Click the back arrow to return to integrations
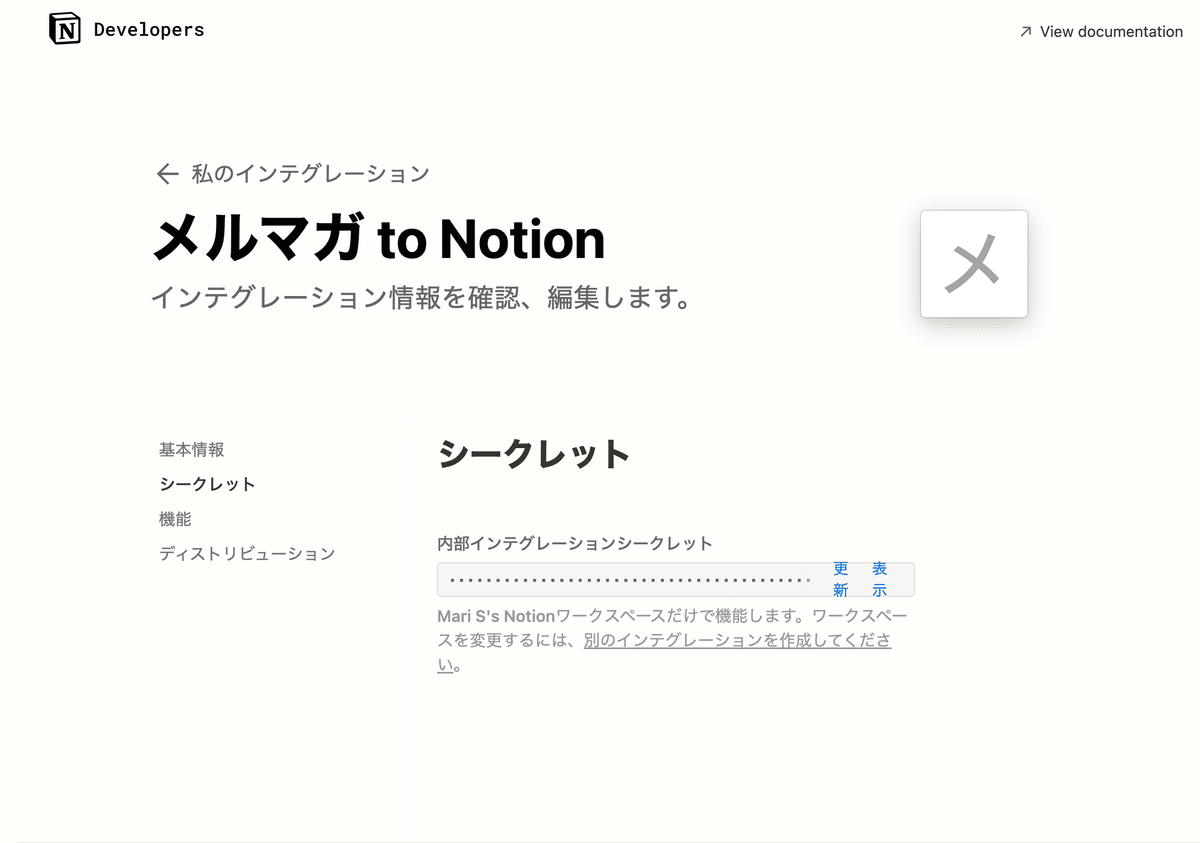The width and height of the screenshot is (1200, 843). pyautogui.click(x=167, y=173)
